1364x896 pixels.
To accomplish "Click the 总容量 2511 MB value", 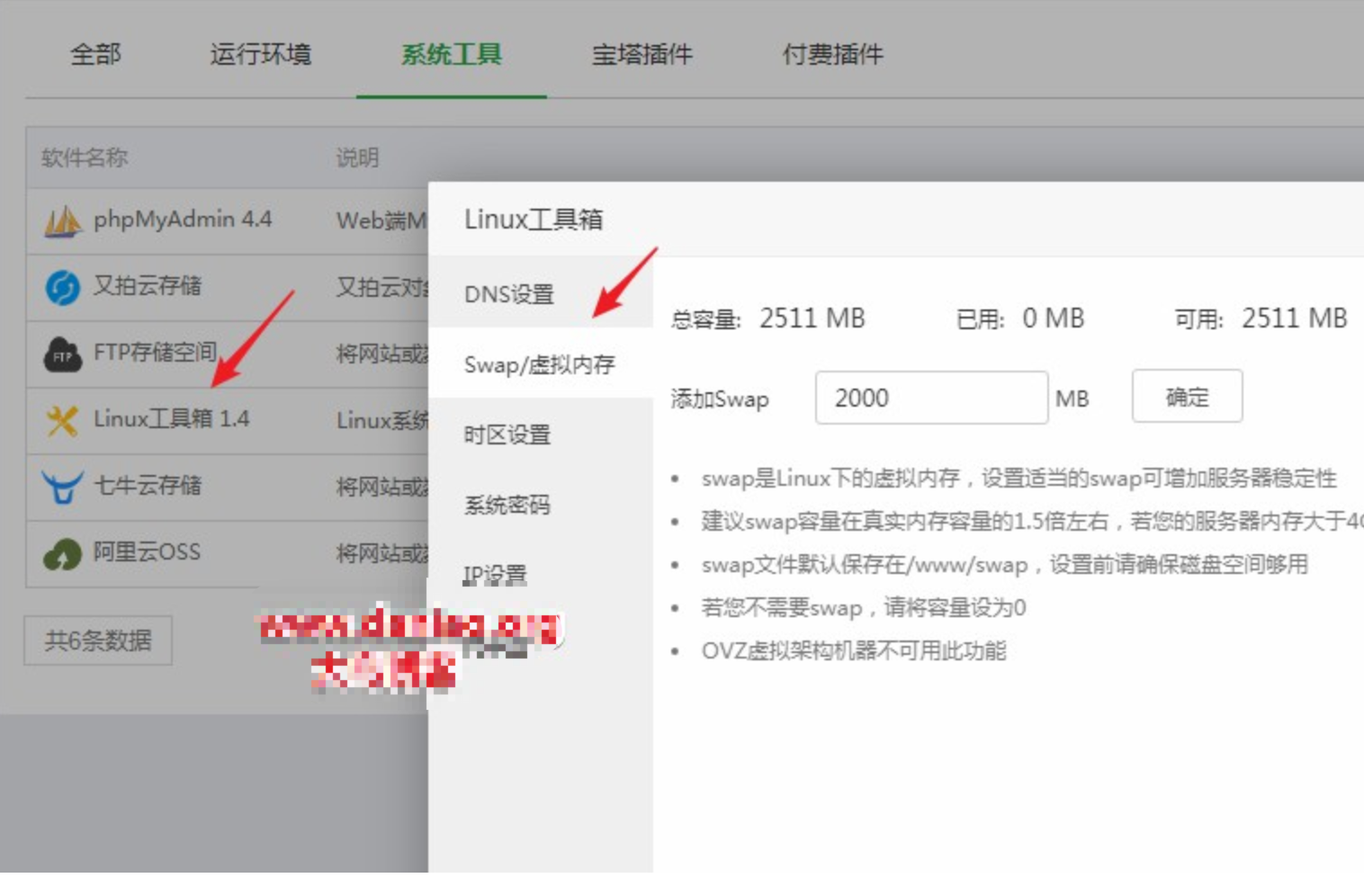I will pos(812,318).
